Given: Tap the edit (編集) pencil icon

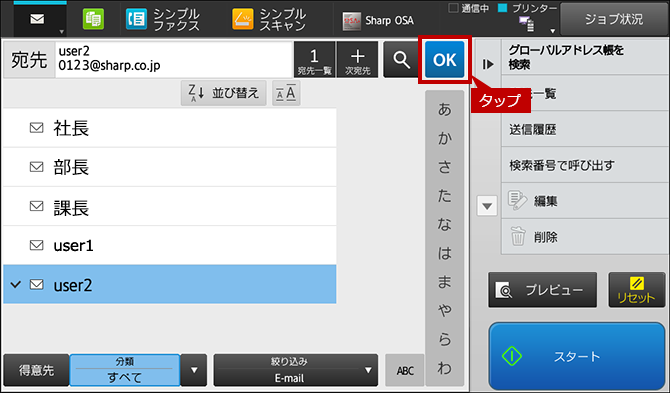Looking at the screenshot, I should (517, 200).
